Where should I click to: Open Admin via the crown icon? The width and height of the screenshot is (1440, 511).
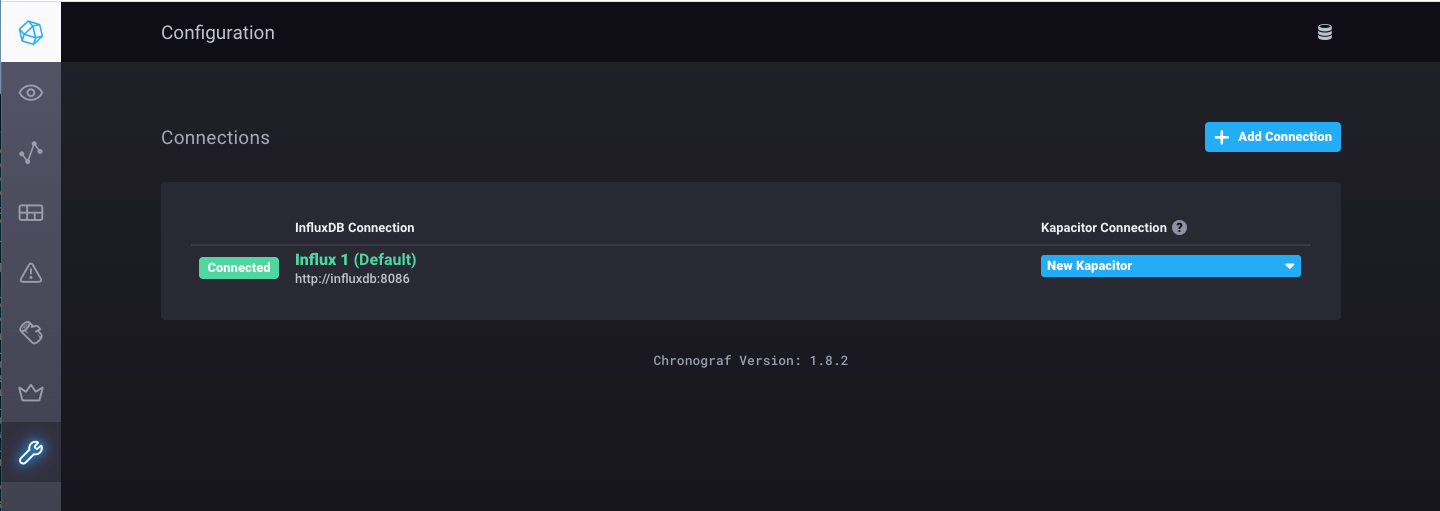point(31,392)
